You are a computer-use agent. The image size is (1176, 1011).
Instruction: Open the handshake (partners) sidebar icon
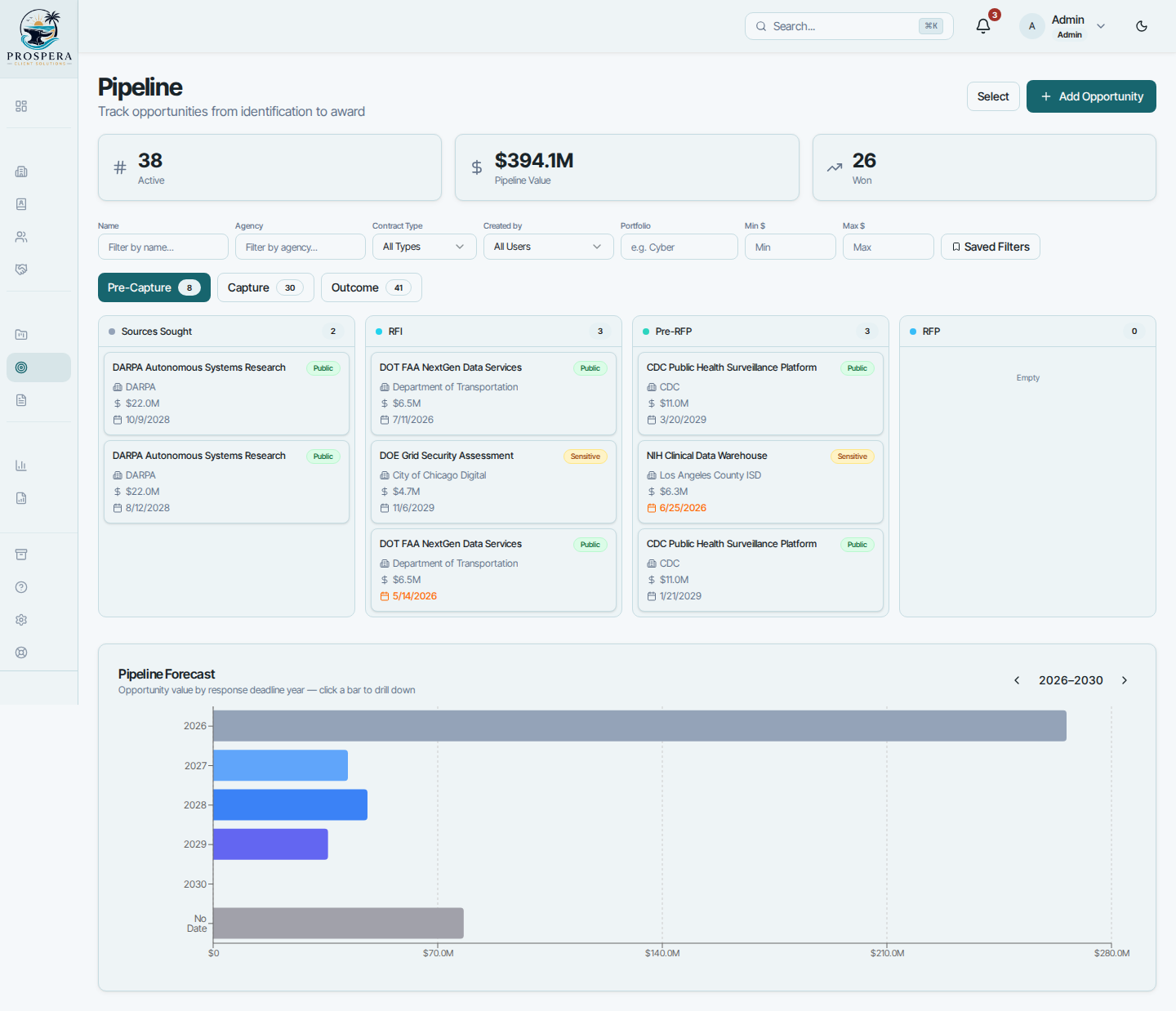[x=21, y=269]
